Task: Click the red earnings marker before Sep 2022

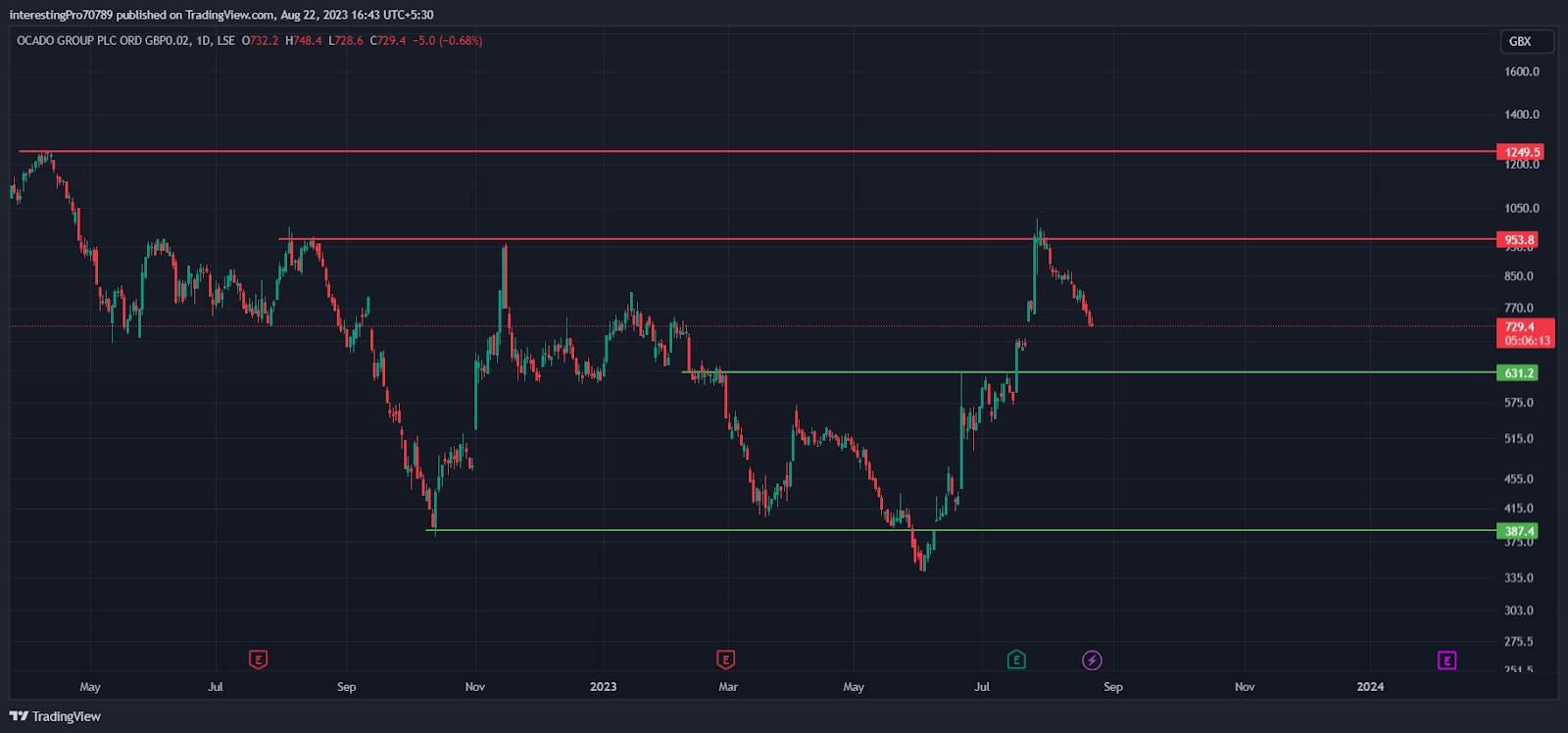Action: coord(258,660)
